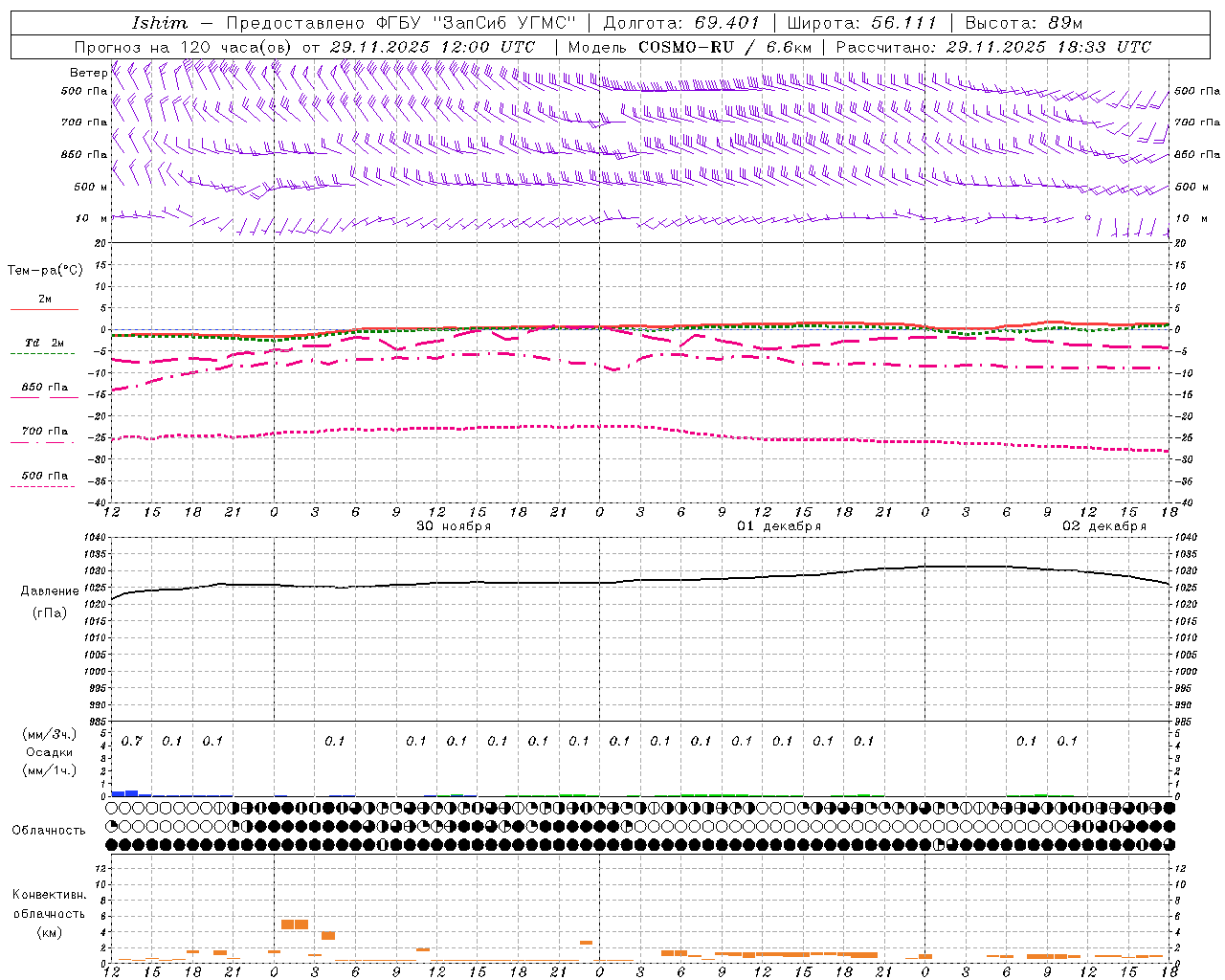Click the "Тем-ра(°C)" temperature panel label
Image resolution: width=1225 pixels, height=980 pixels.
45,271
